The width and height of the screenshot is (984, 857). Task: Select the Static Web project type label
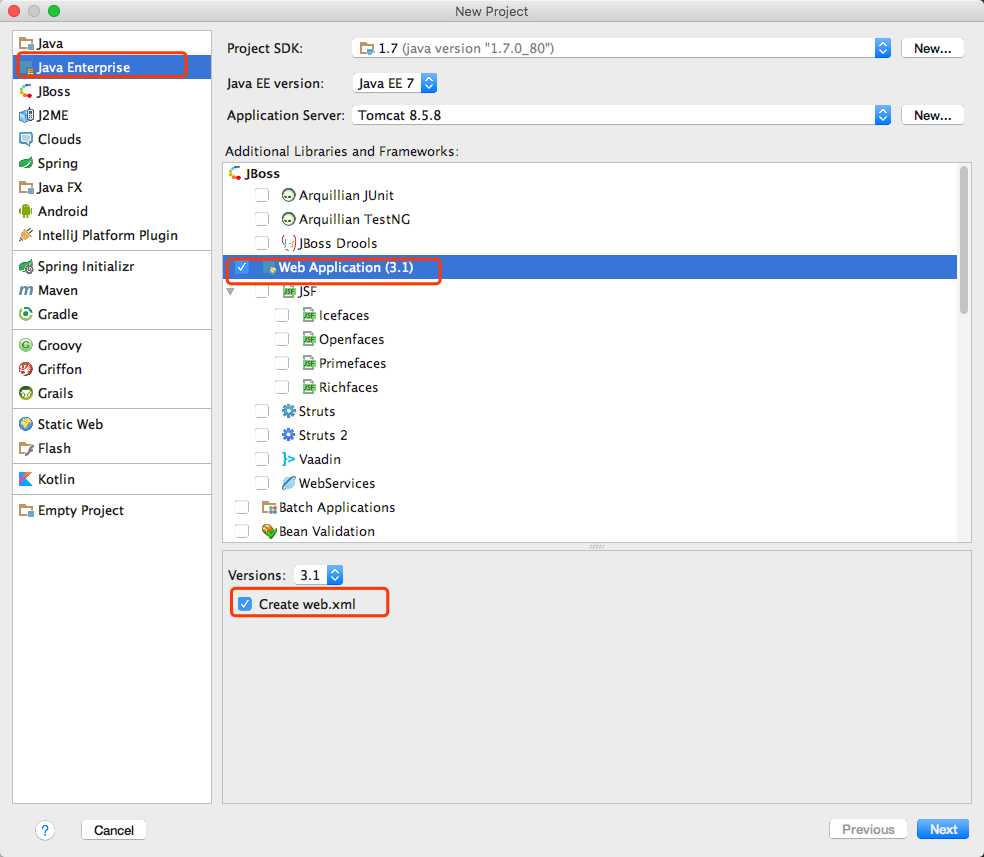click(70, 424)
